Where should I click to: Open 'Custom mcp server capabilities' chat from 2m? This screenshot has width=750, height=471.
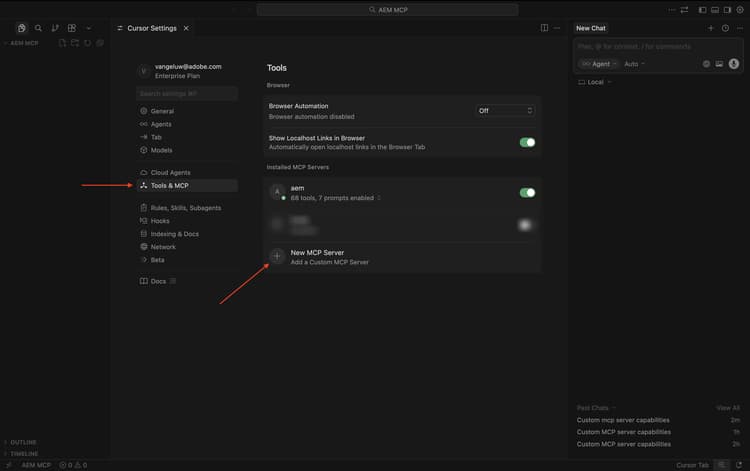pos(658,420)
